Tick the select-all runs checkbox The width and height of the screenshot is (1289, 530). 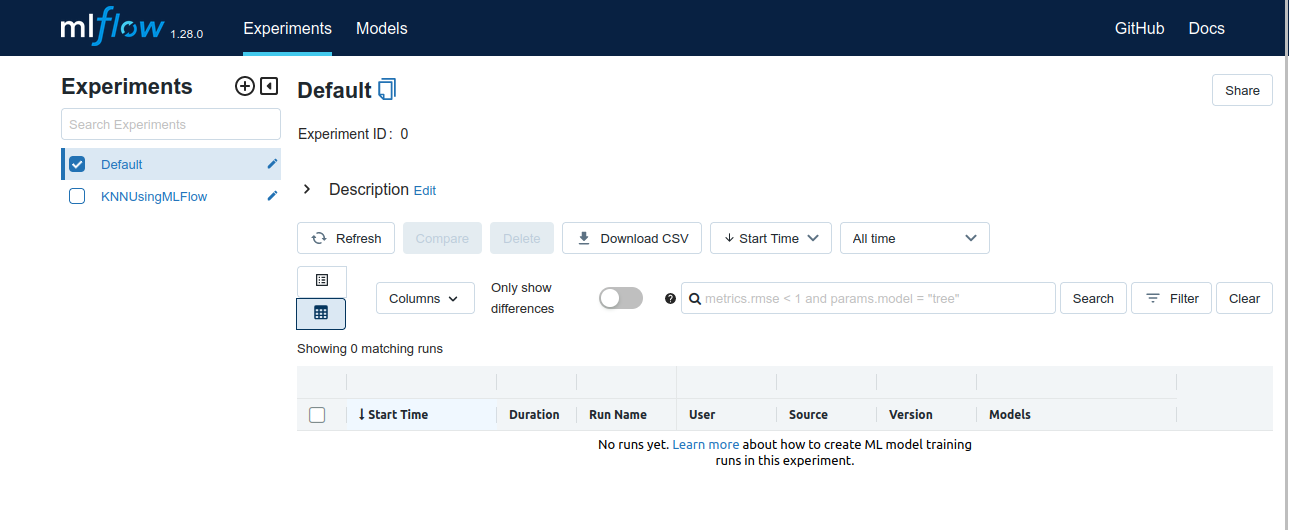pos(317,415)
